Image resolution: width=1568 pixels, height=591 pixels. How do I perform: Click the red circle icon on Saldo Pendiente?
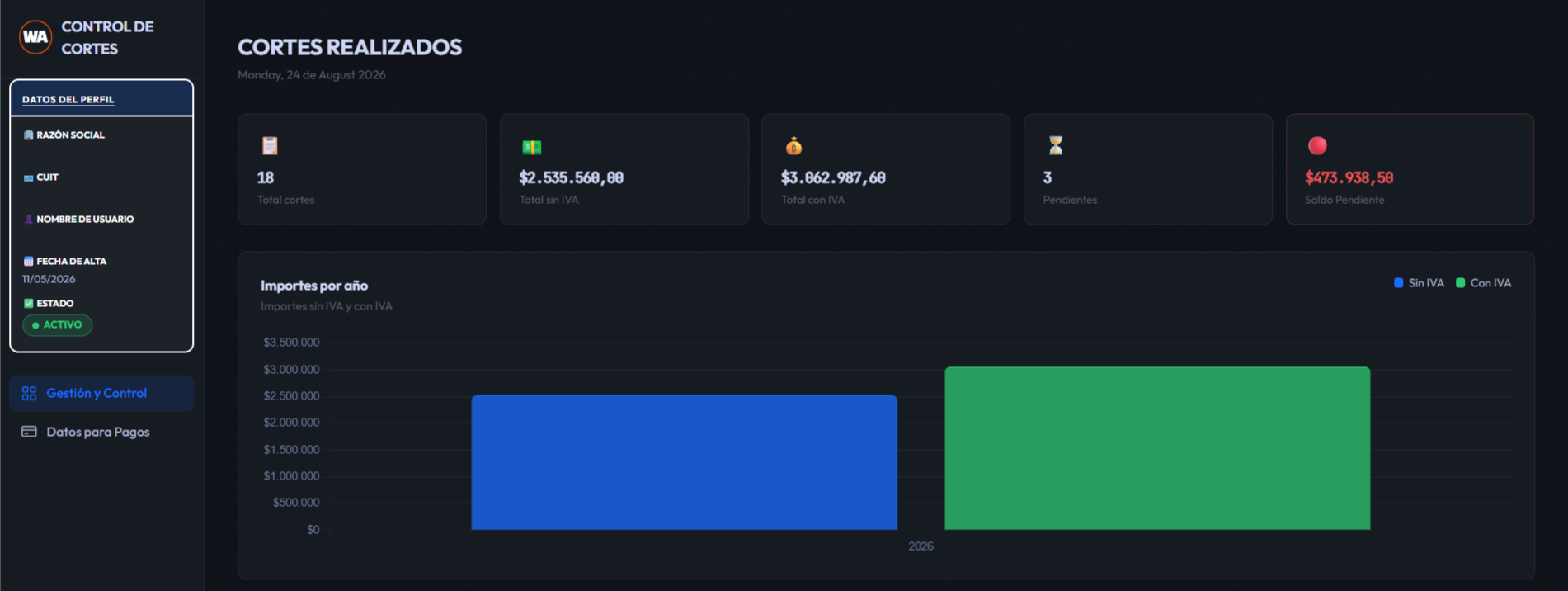(x=1317, y=146)
